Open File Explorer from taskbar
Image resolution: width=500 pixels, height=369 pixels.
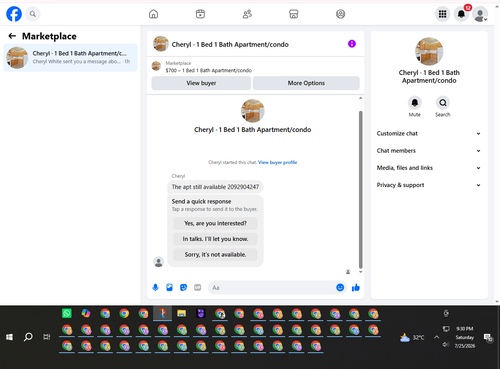coord(181,313)
